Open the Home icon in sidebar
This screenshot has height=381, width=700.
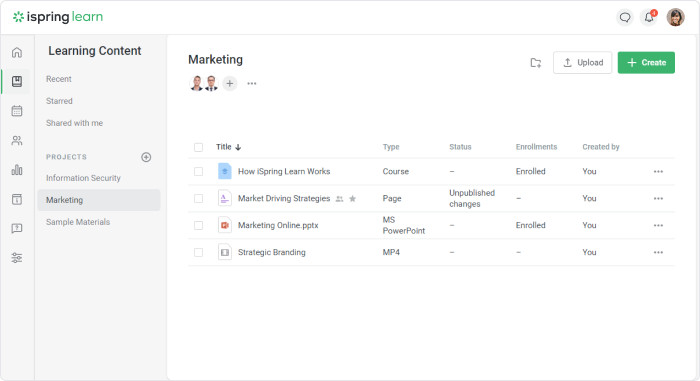(x=17, y=52)
